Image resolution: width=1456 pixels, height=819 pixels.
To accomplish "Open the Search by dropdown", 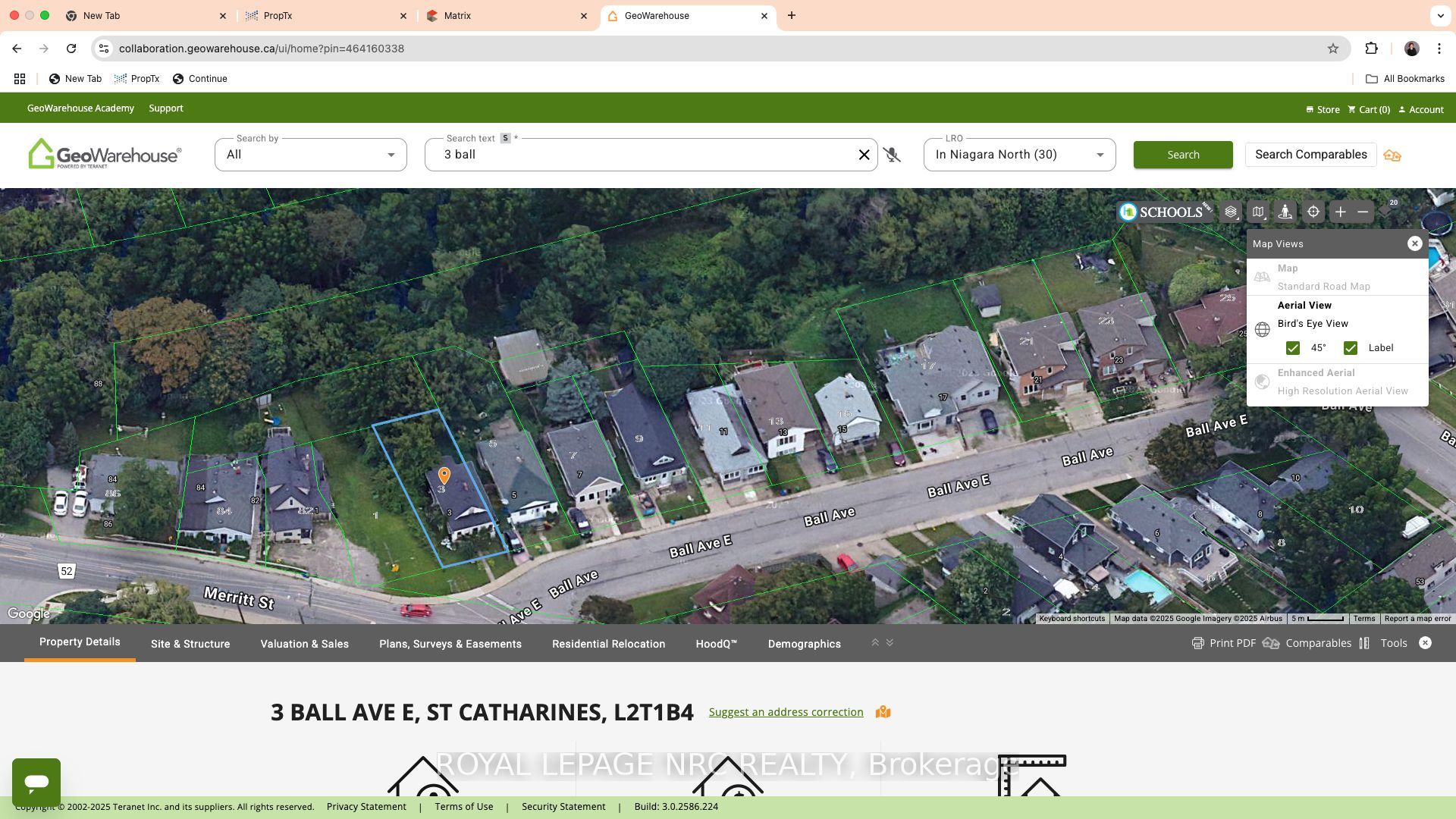I will (x=311, y=155).
